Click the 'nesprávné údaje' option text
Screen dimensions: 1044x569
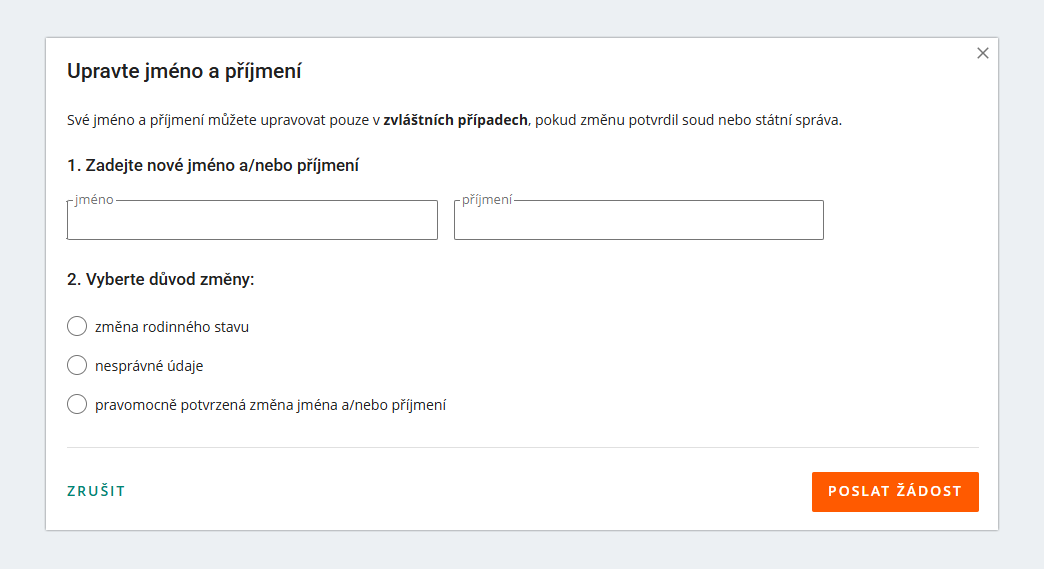point(149,366)
